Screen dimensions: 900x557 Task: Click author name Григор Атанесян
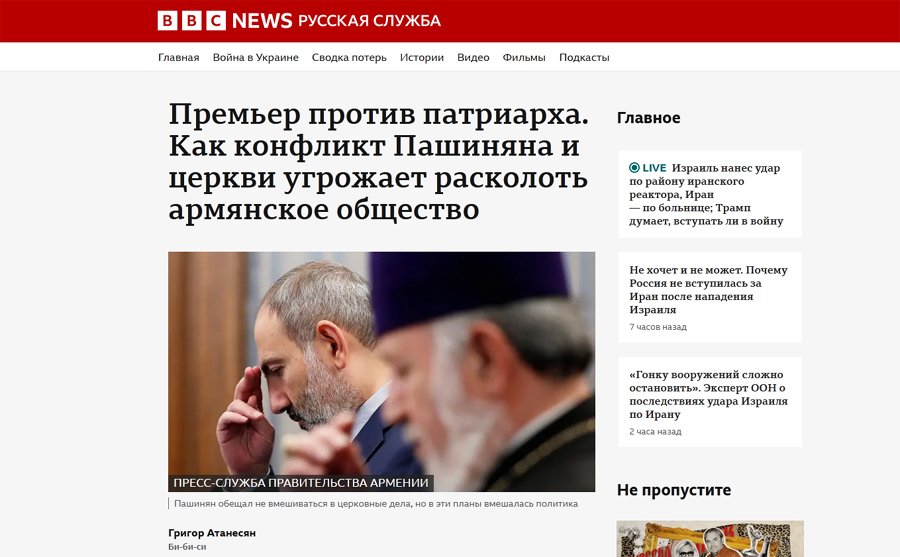tap(212, 533)
